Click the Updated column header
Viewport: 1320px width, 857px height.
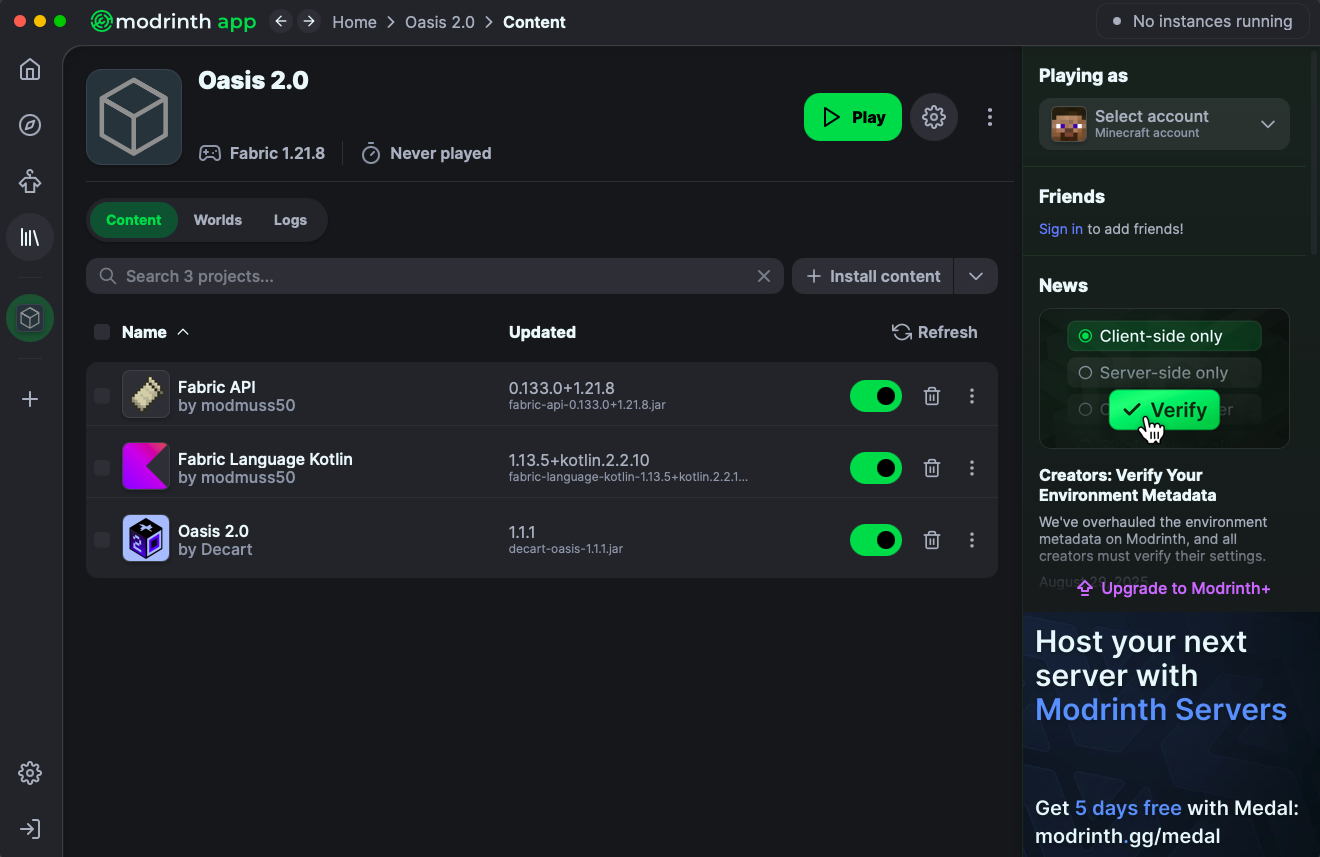(x=542, y=332)
